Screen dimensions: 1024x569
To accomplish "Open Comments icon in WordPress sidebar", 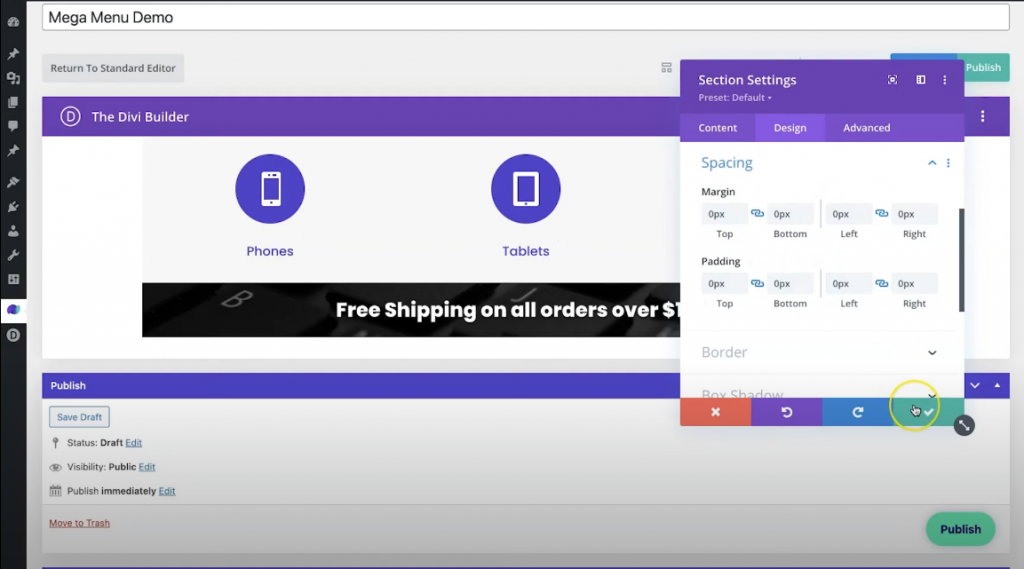I will 13,126.
